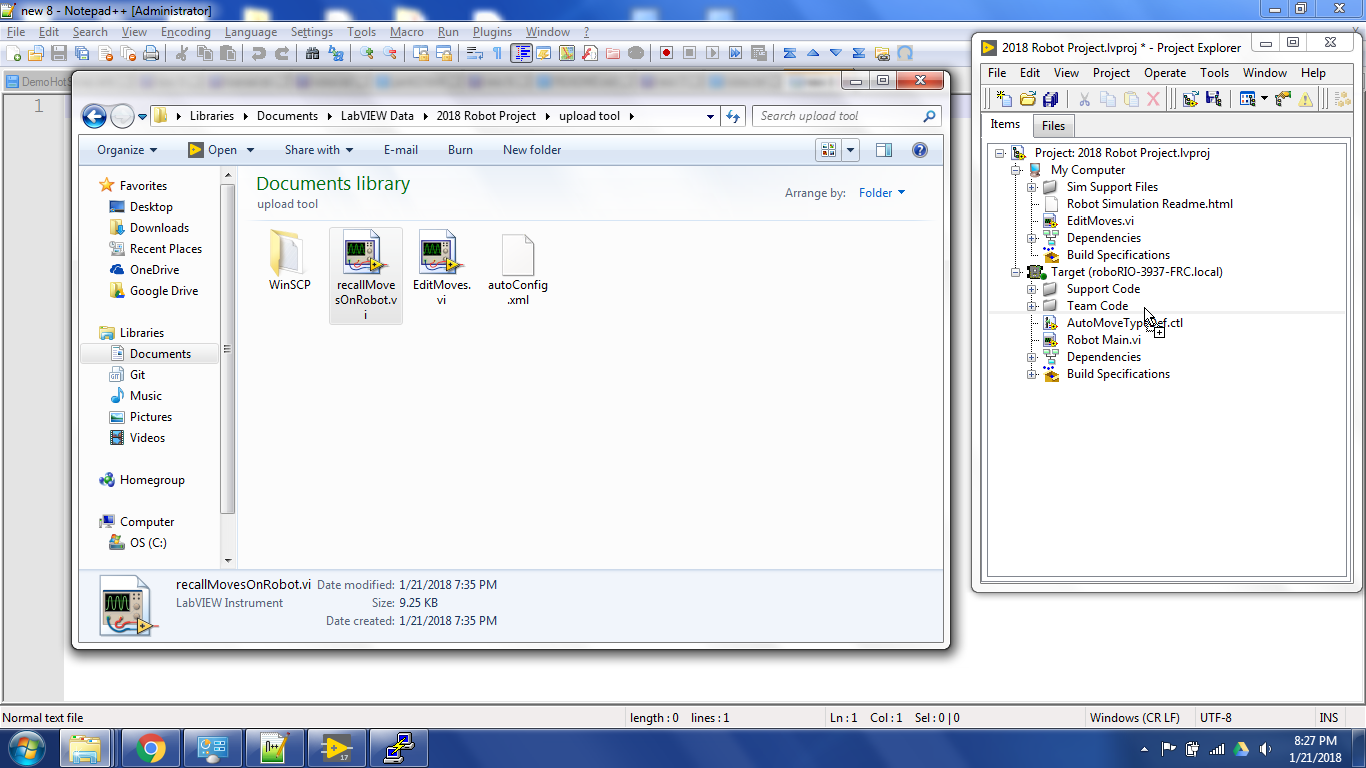
Task: Open the Arrange by Folder dropdown
Action: [x=881, y=193]
